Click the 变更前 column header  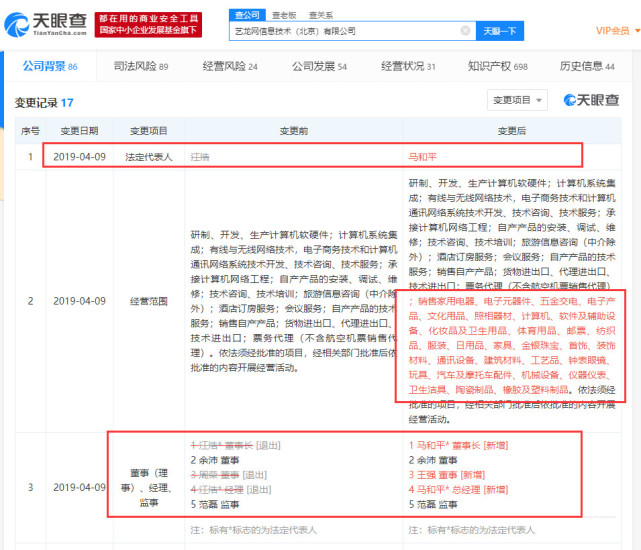click(x=294, y=131)
